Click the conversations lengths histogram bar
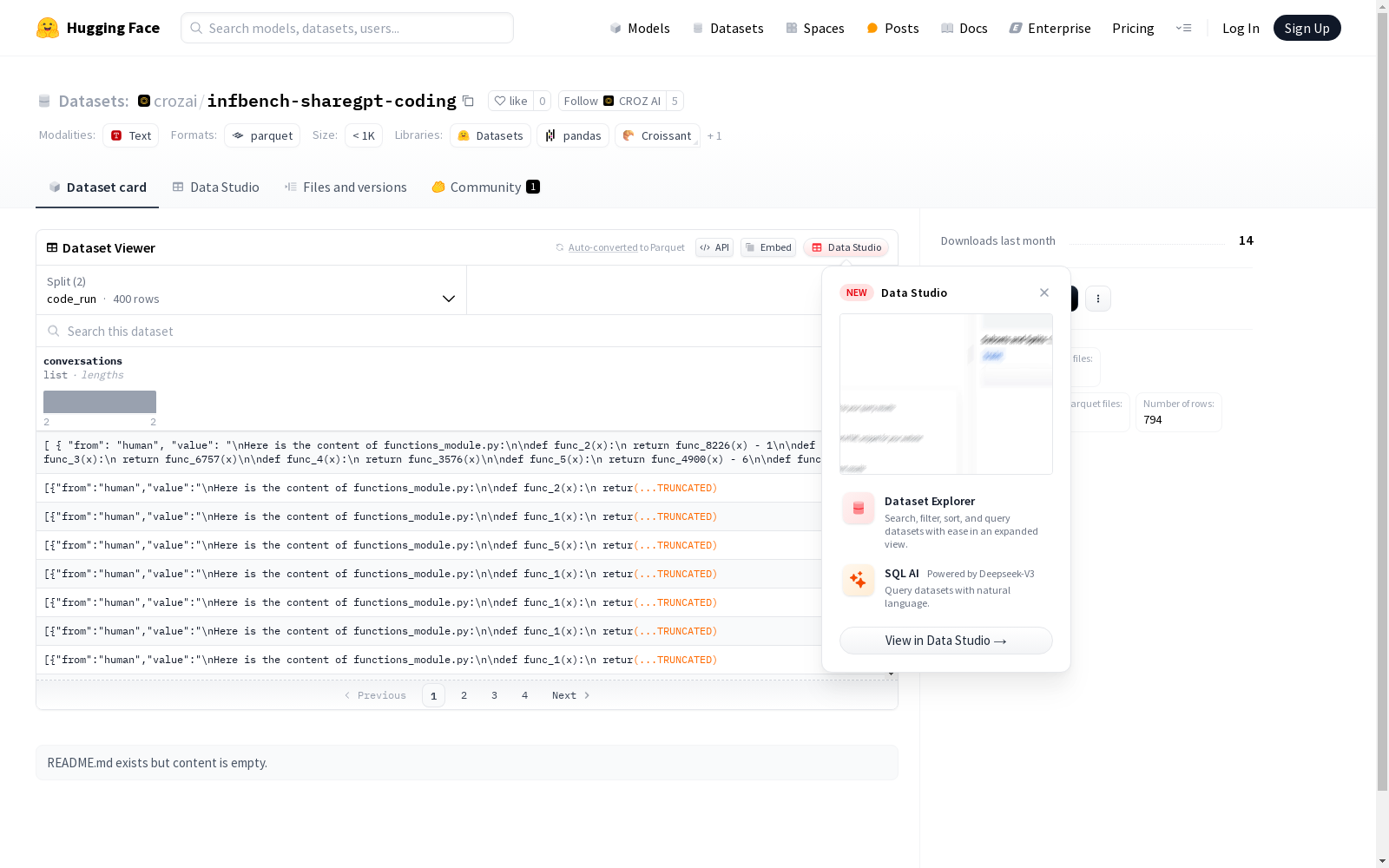Viewport: 1389px width, 868px height. click(x=100, y=402)
